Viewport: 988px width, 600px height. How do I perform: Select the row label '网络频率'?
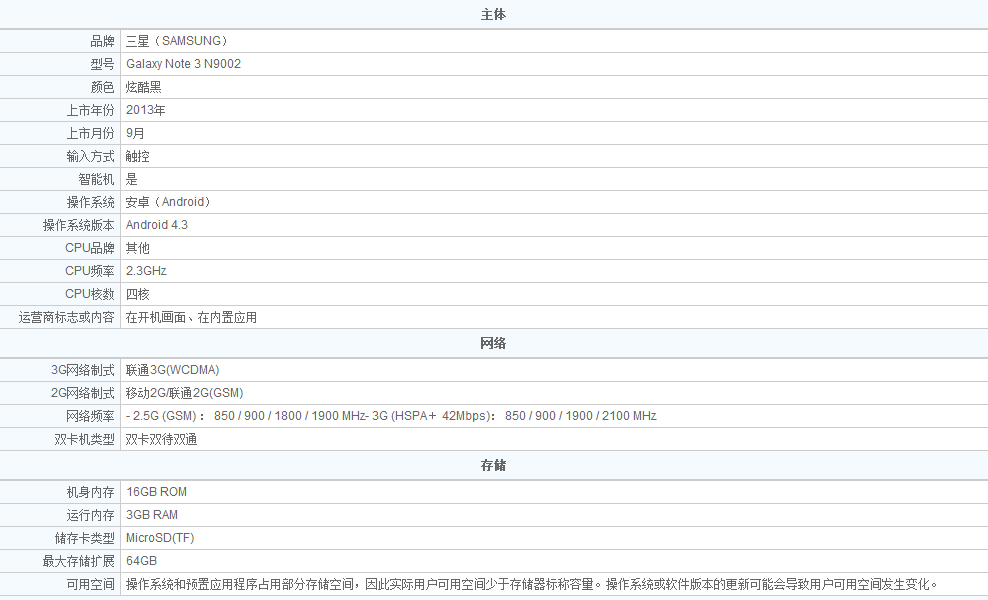[91, 416]
